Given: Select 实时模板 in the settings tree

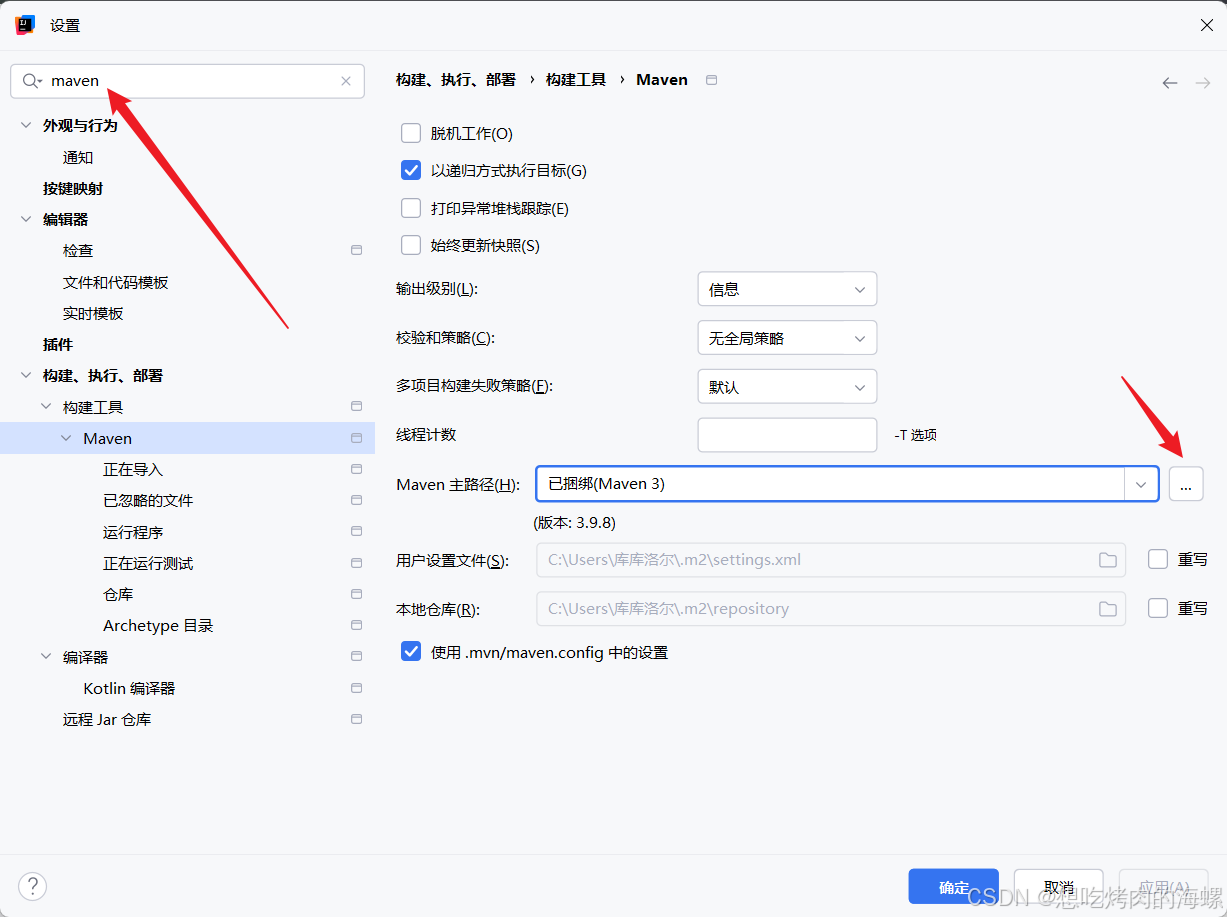Looking at the screenshot, I should point(93,313).
